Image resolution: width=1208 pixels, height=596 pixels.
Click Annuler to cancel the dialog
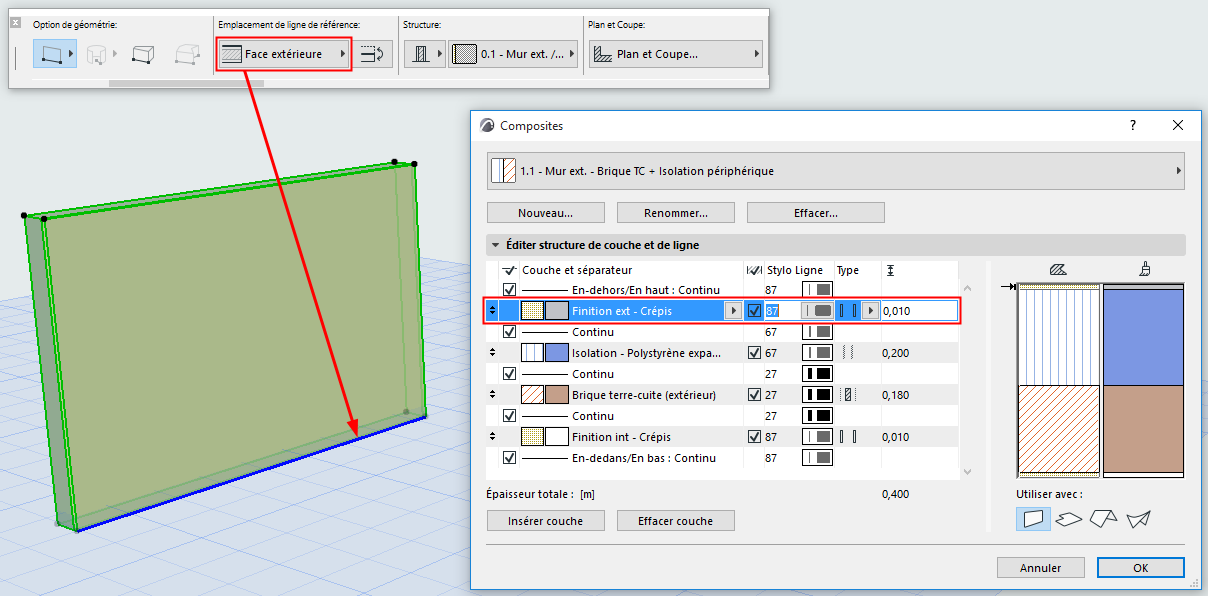click(x=1041, y=568)
